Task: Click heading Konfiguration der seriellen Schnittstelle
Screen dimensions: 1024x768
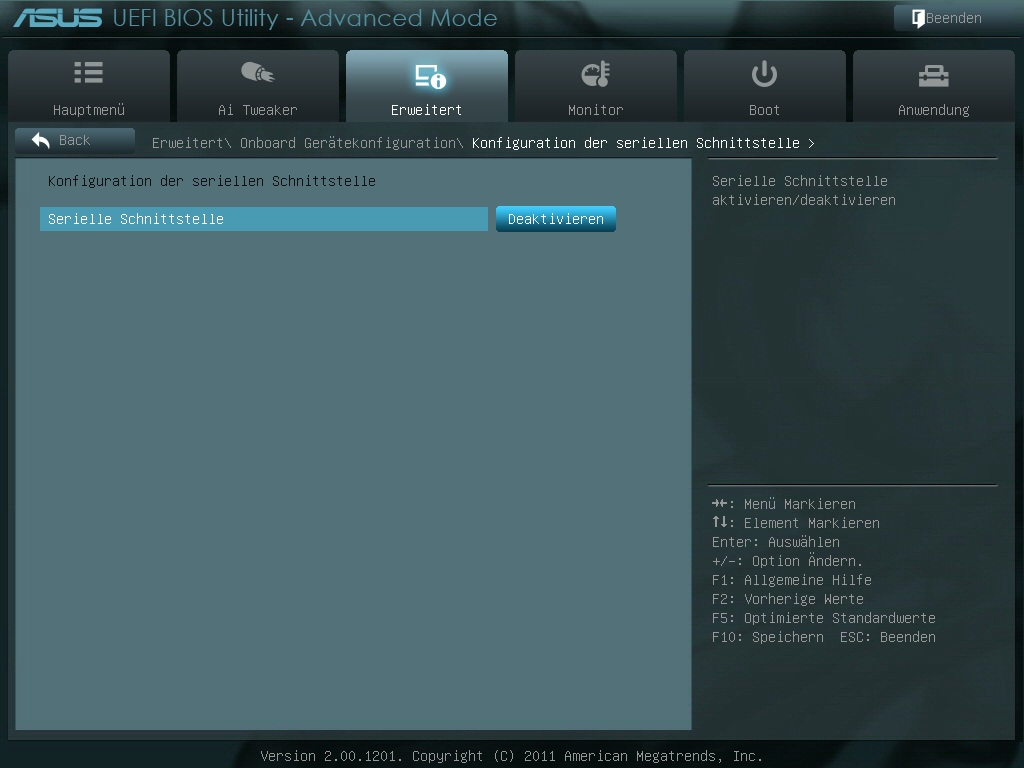Action: click(x=212, y=181)
